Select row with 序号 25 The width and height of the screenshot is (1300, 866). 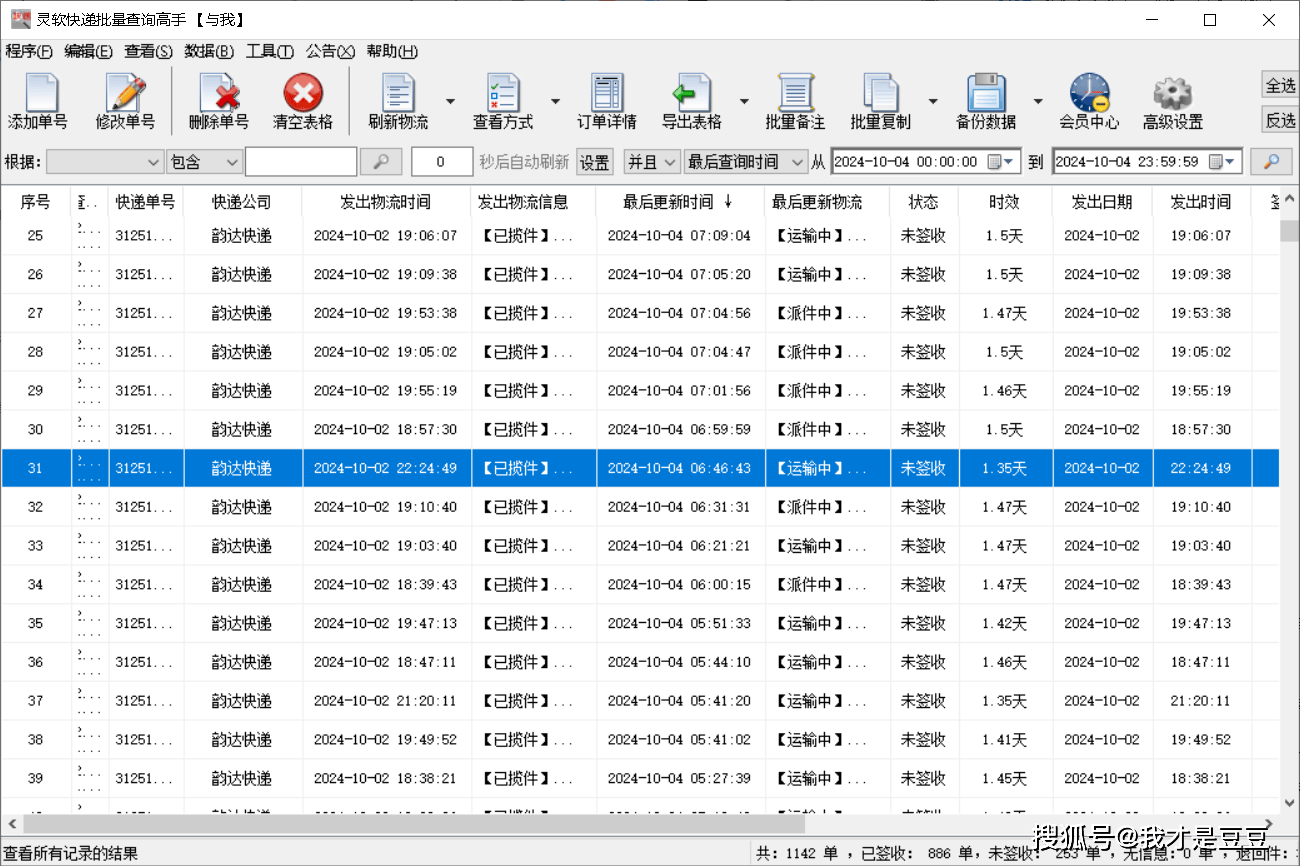click(640, 236)
